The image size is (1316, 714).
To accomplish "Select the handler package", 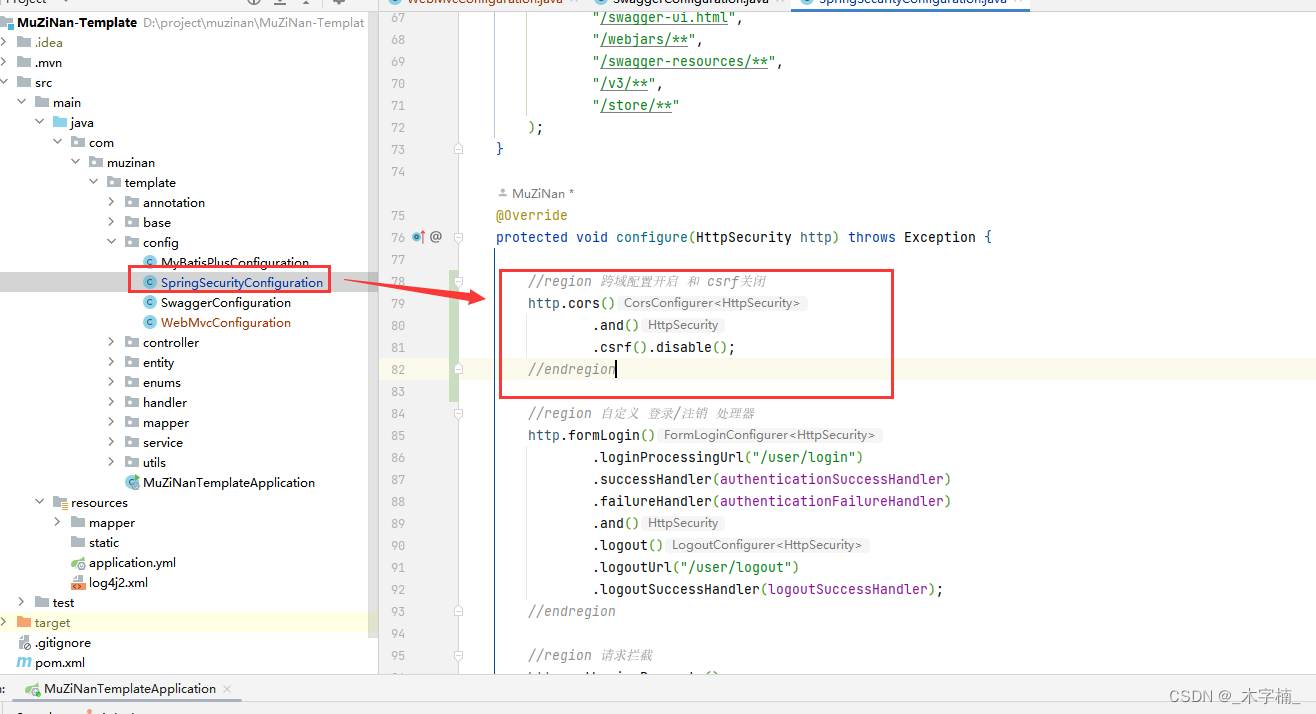I will [165, 402].
